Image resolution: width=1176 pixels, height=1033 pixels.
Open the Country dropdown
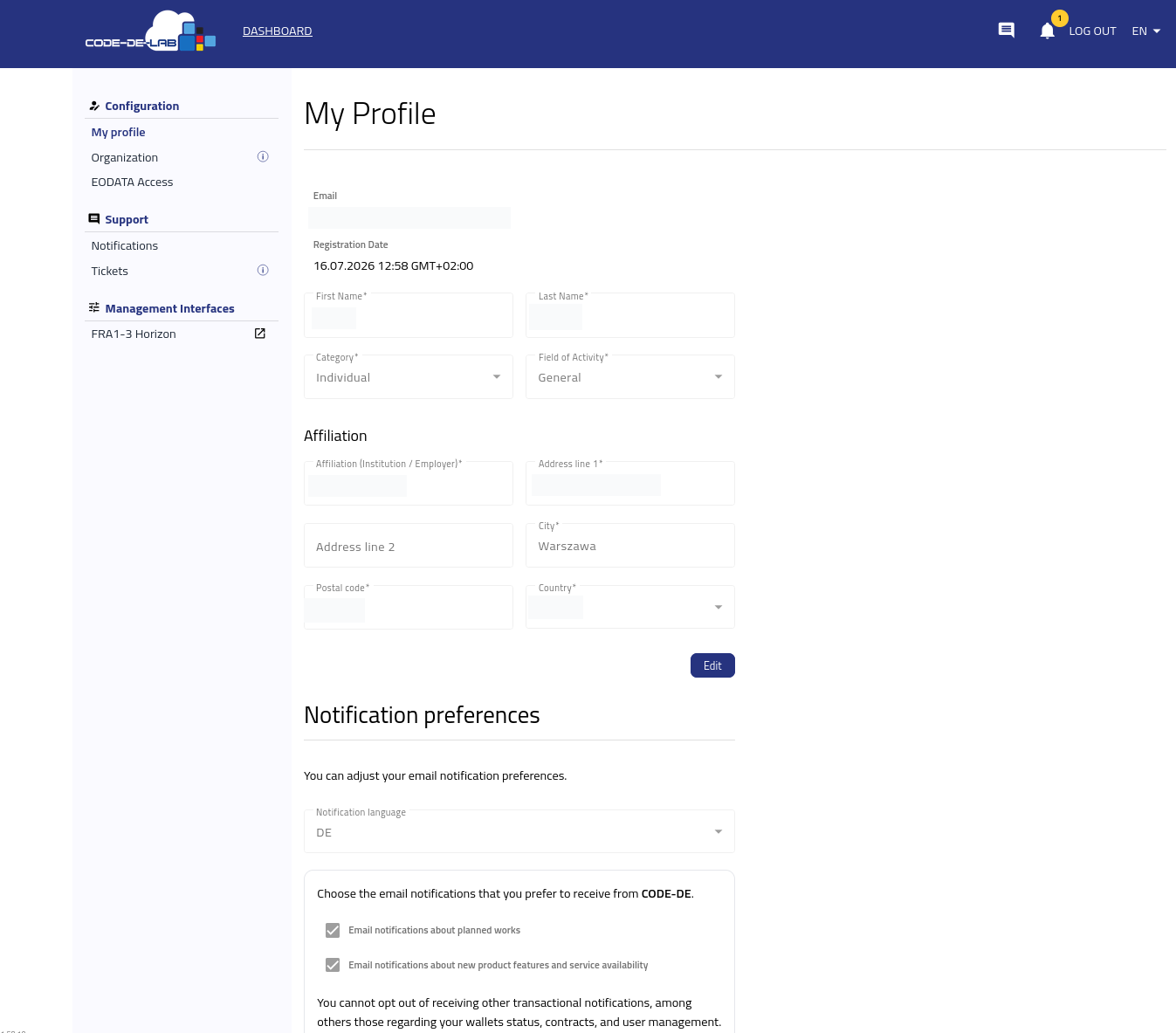[x=630, y=607]
